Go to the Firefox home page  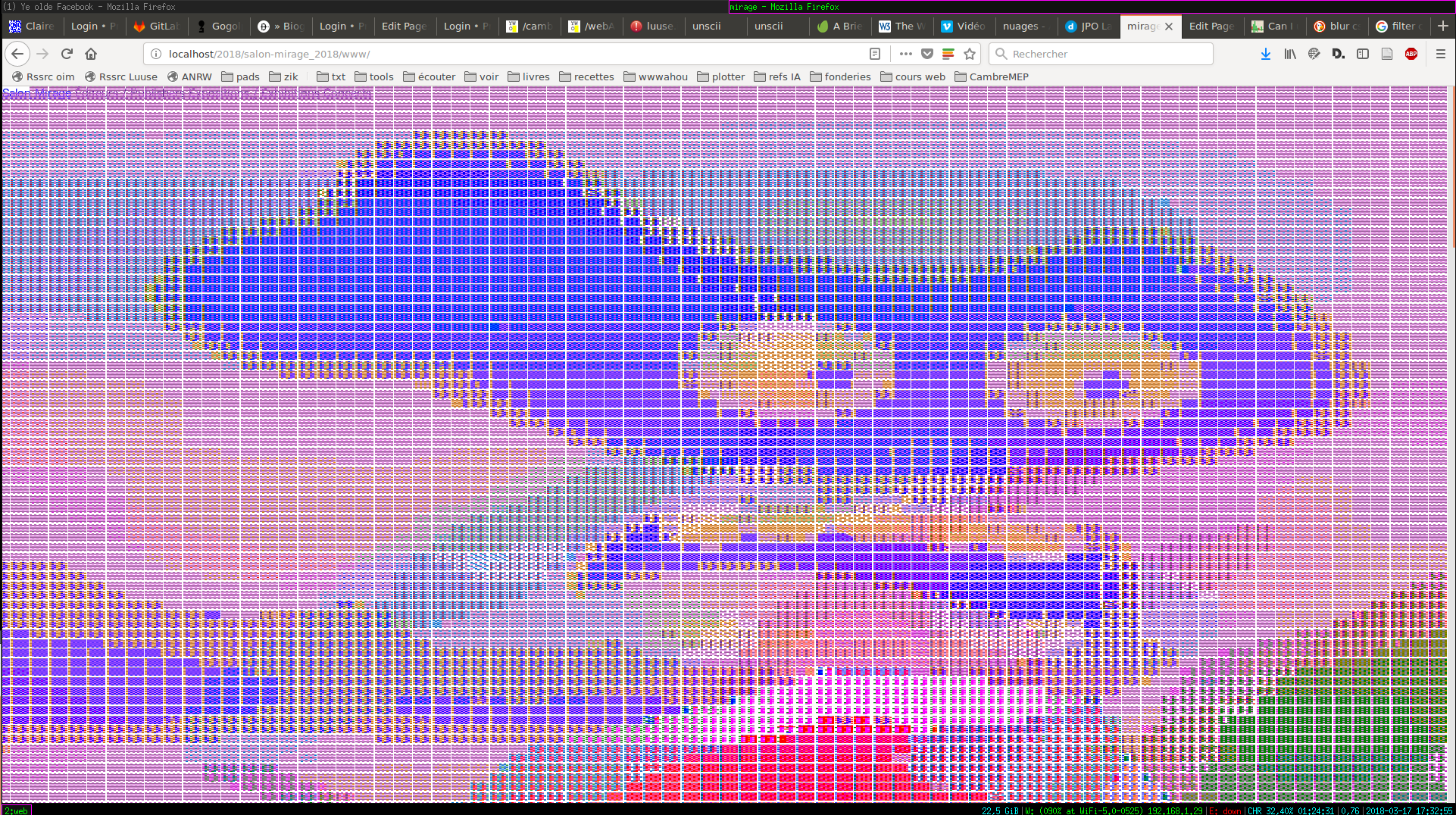(91, 54)
